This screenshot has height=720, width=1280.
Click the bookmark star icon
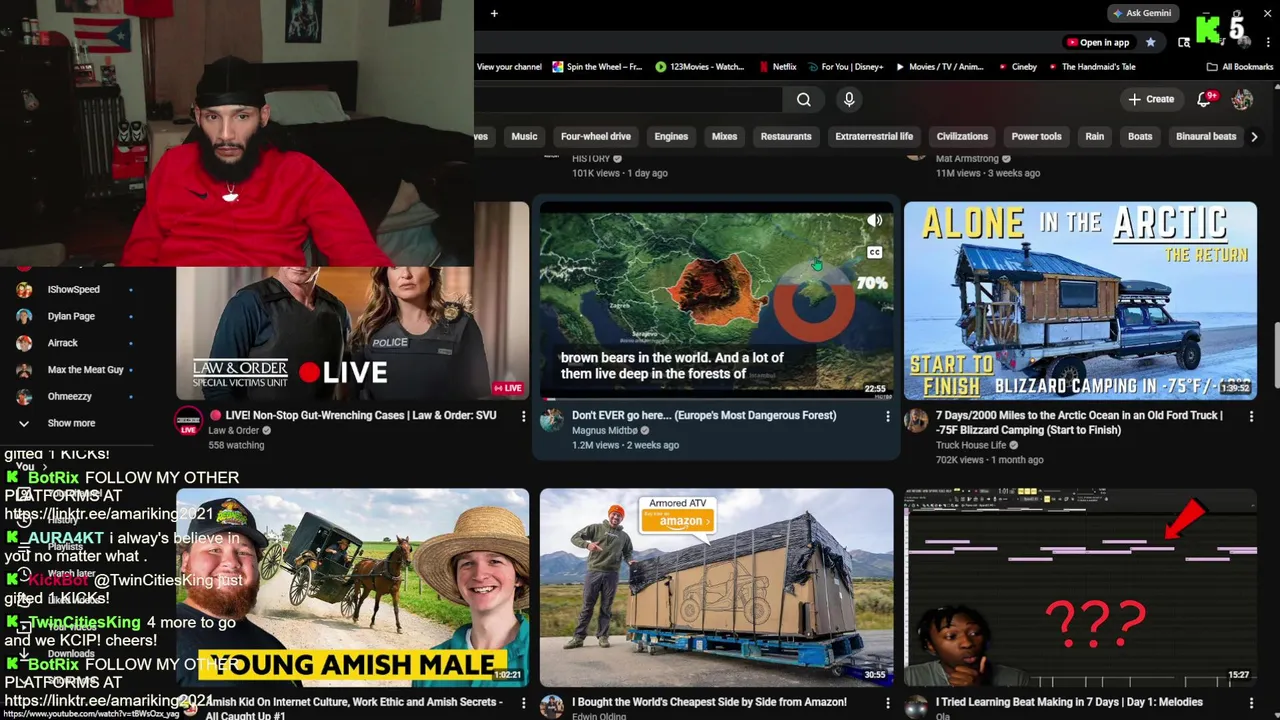[1151, 42]
